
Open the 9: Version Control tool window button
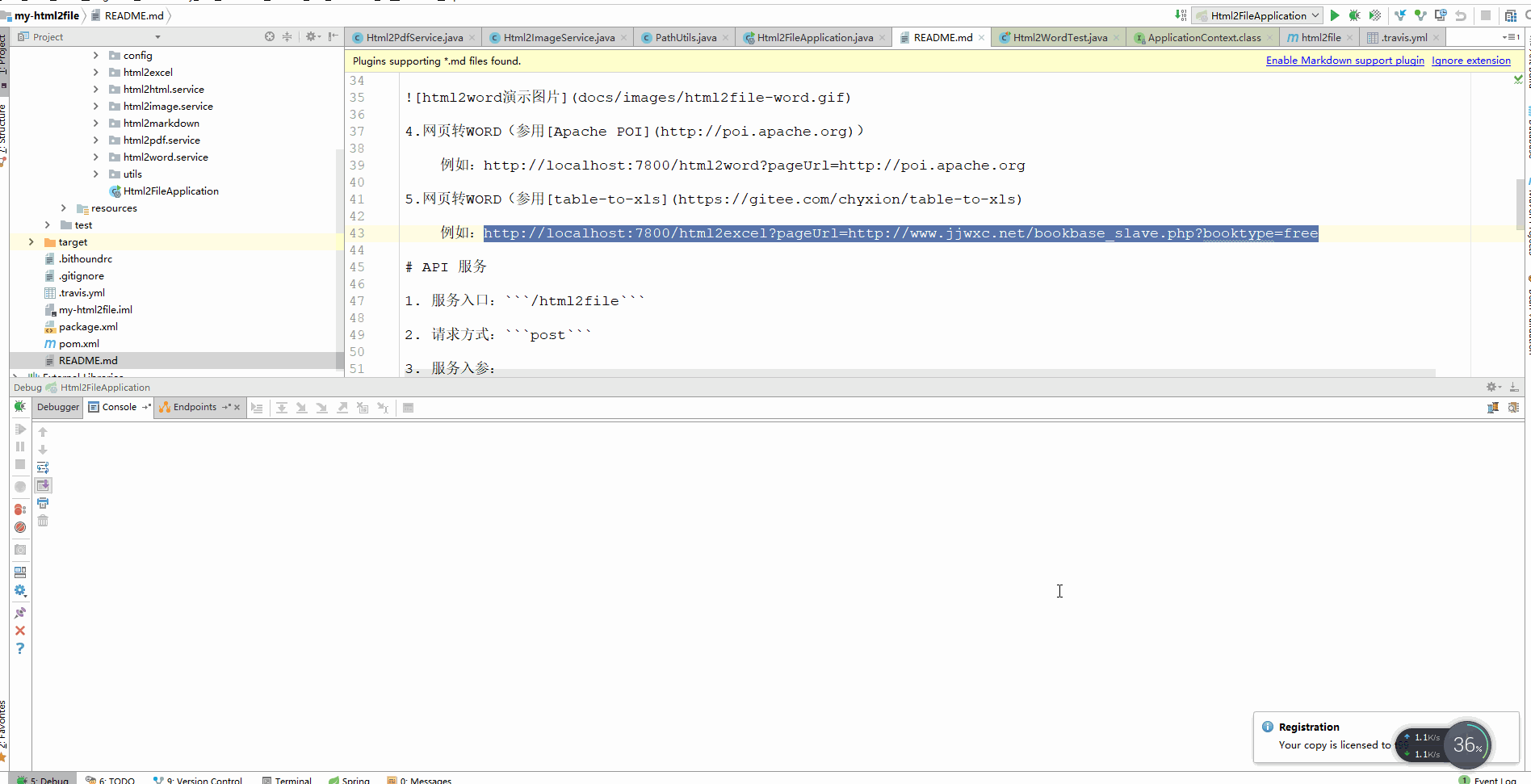click(x=198, y=779)
